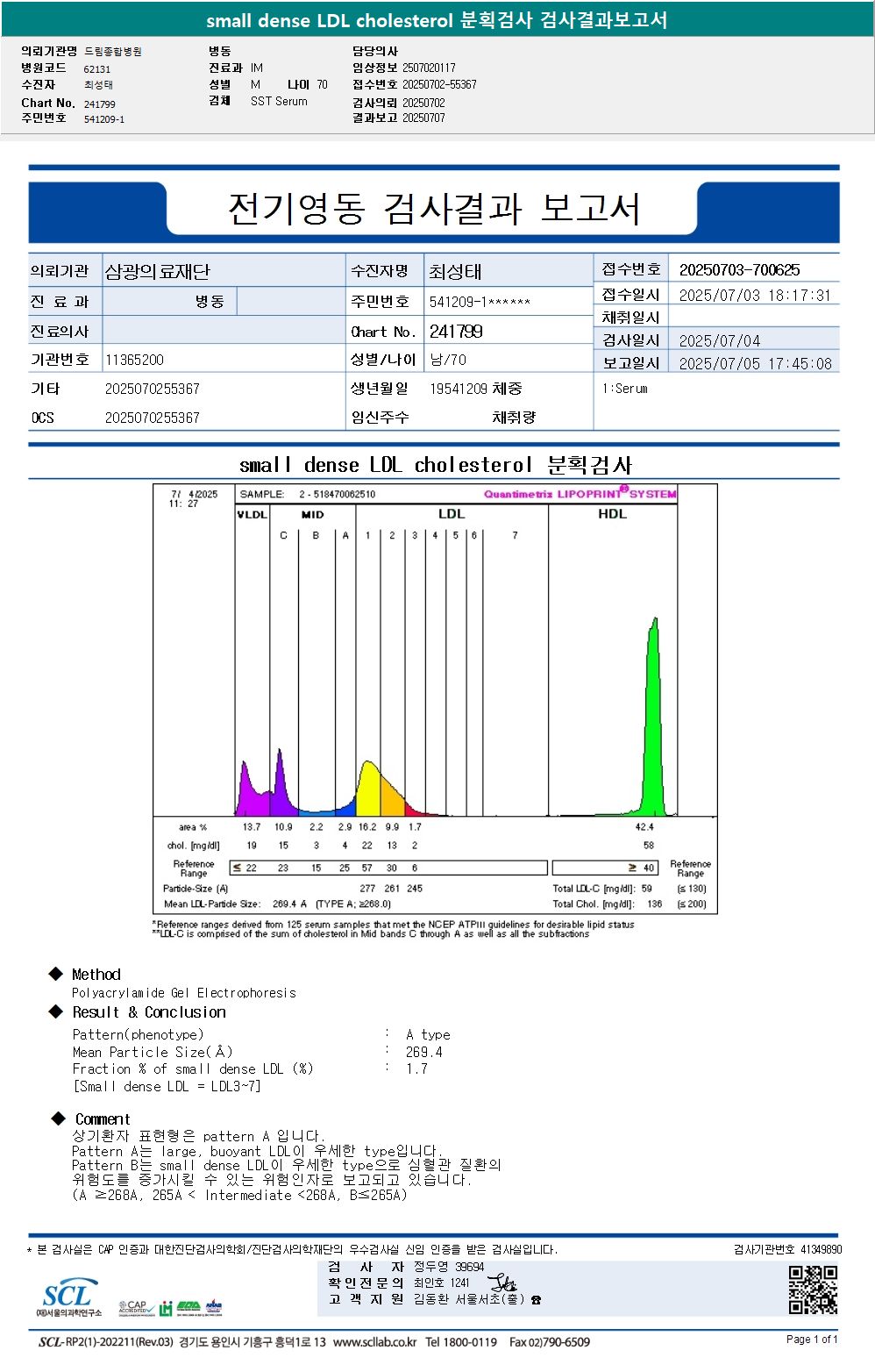
Task: Click the telephone icon in footer
Action: (537, 1300)
